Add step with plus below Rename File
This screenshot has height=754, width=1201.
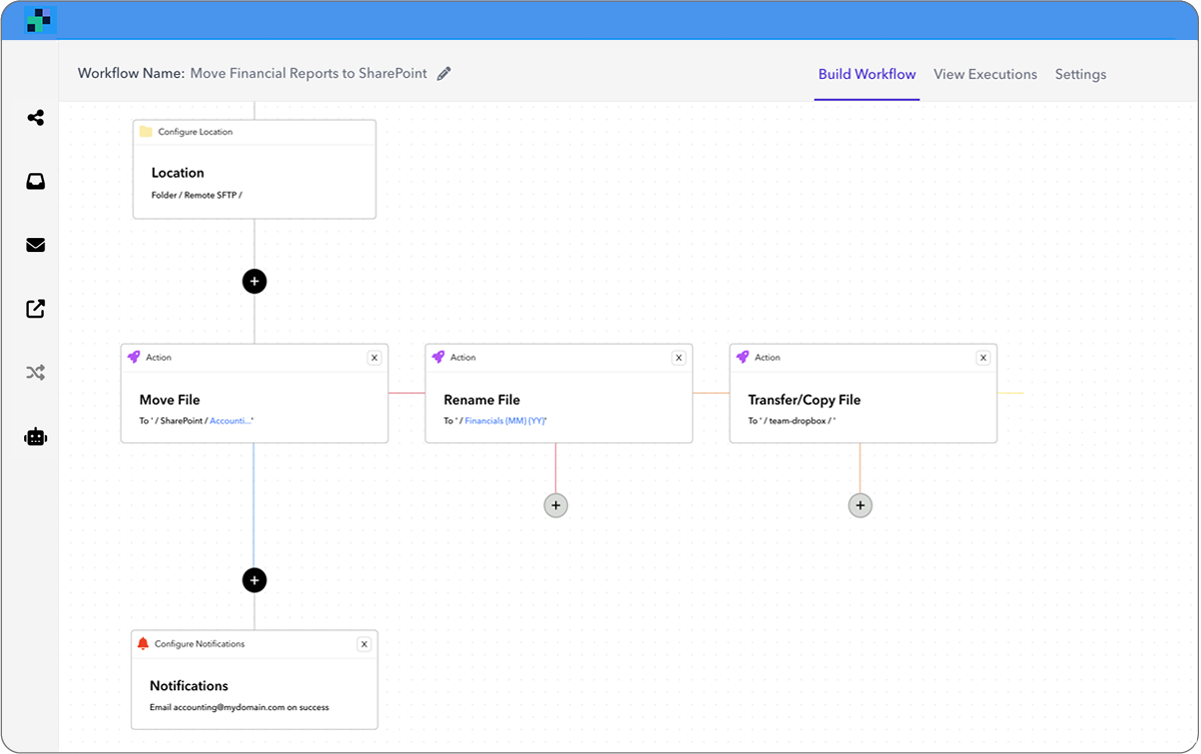point(556,505)
